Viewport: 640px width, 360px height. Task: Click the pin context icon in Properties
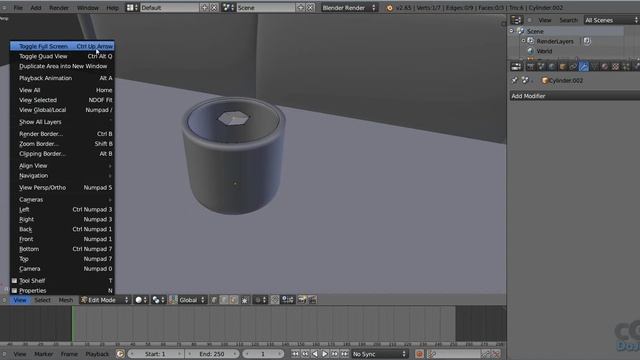click(x=515, y=80)
